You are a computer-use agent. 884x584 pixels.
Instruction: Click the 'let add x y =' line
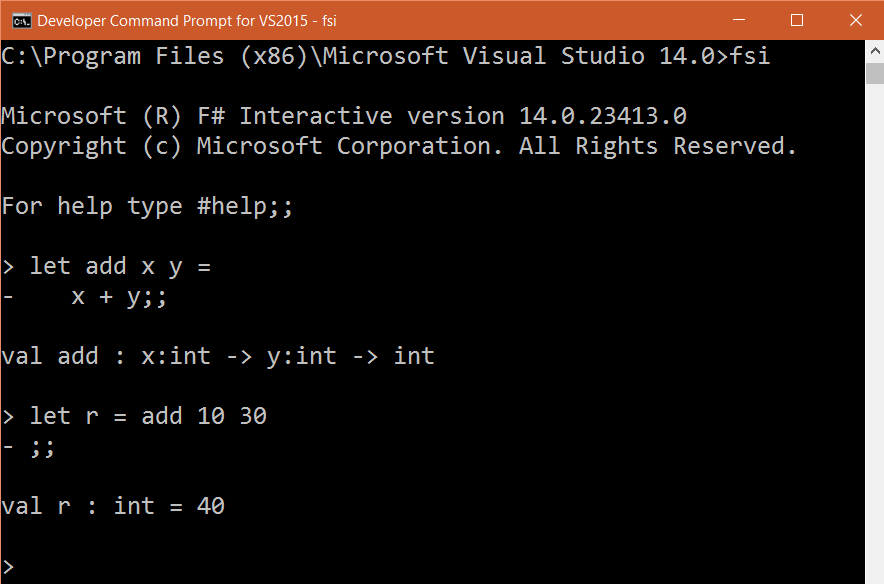coord(120,266)
